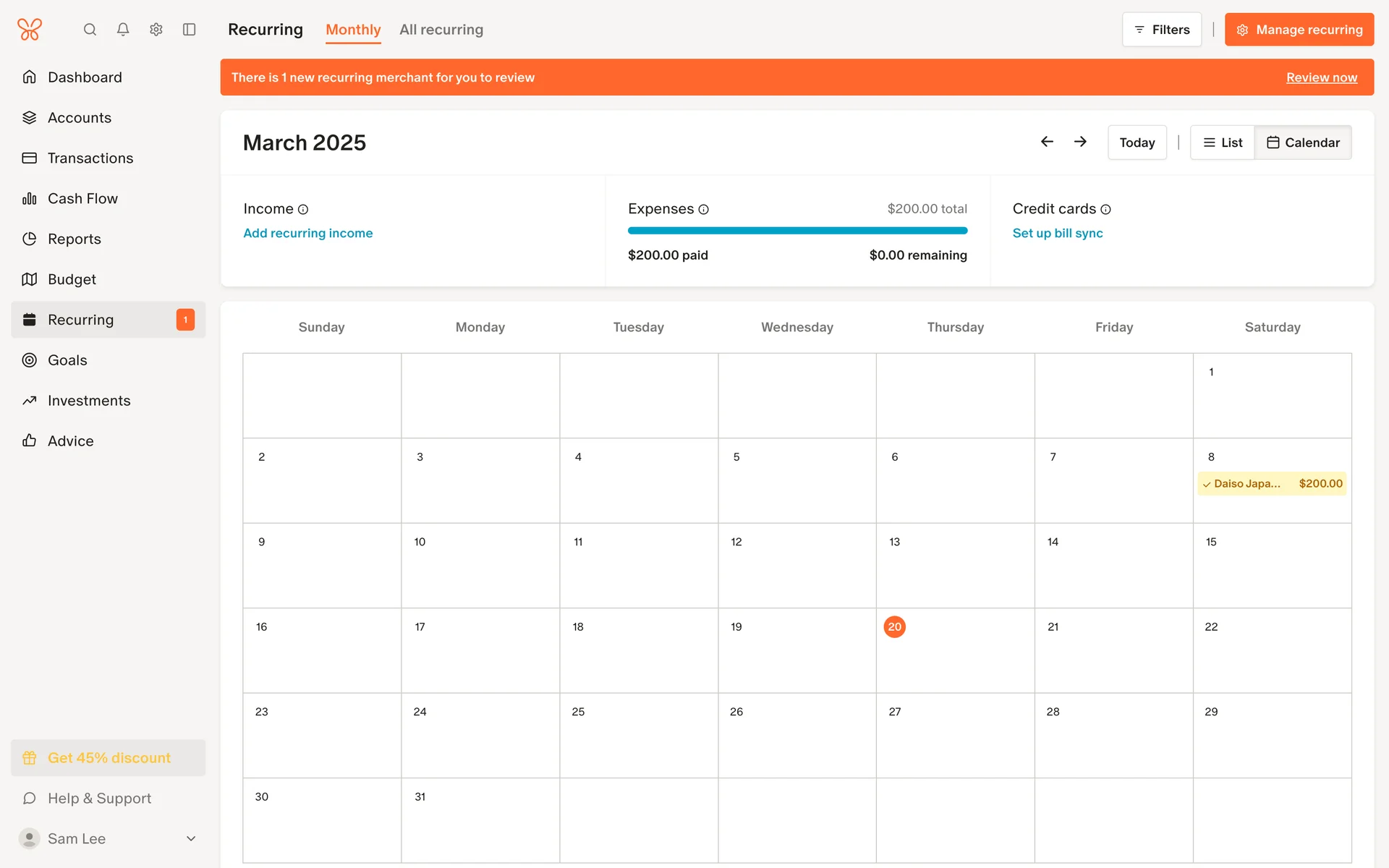
Task: Select the All recurring tab
Action: pyautogui.click(x=441, y=30)
